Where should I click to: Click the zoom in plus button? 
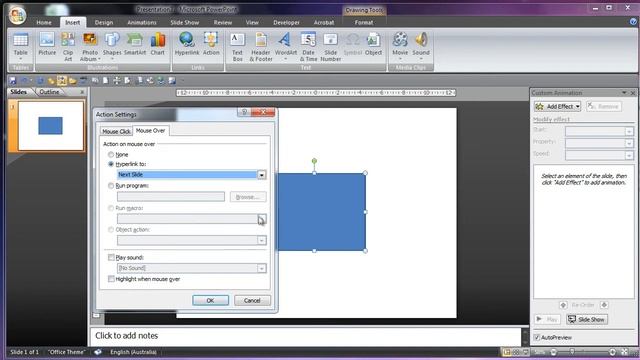pos(612,352)
